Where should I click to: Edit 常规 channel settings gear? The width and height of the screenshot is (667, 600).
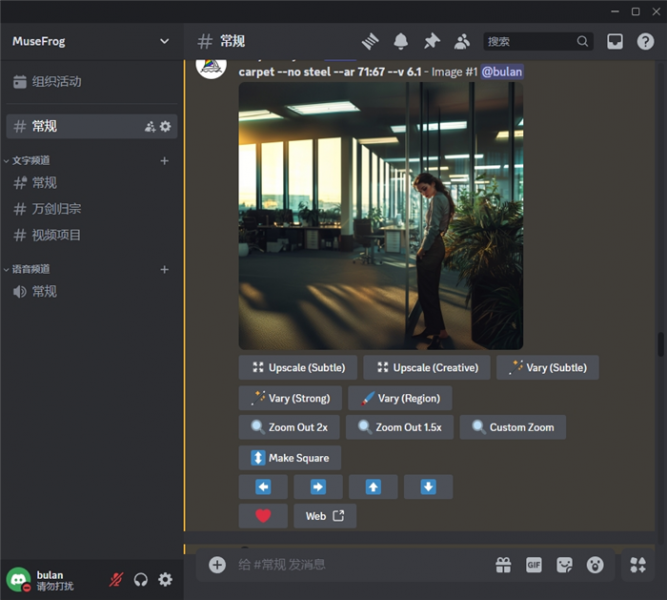(x=165, y=126)
